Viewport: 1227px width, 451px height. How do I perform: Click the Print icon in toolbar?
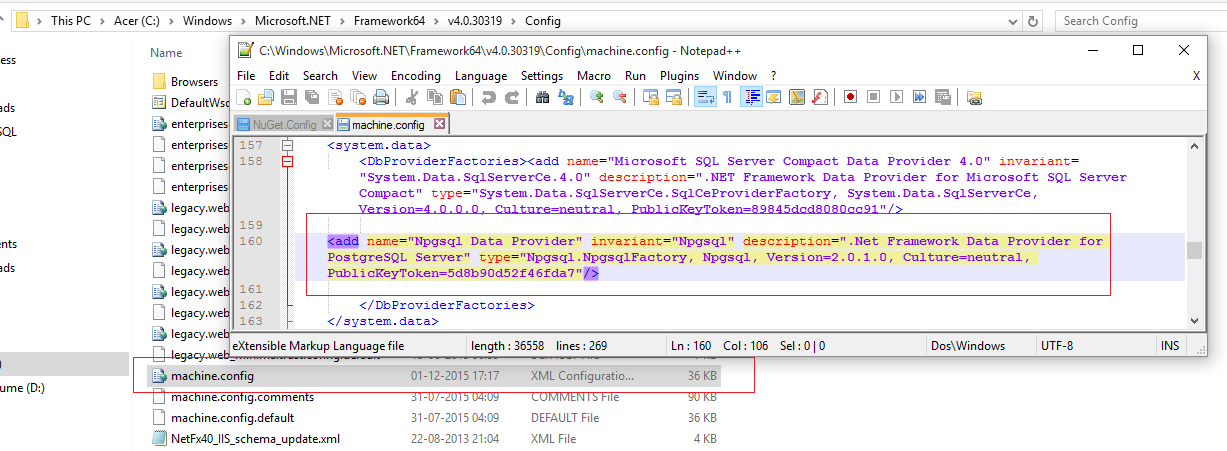[x=381, y=97]
